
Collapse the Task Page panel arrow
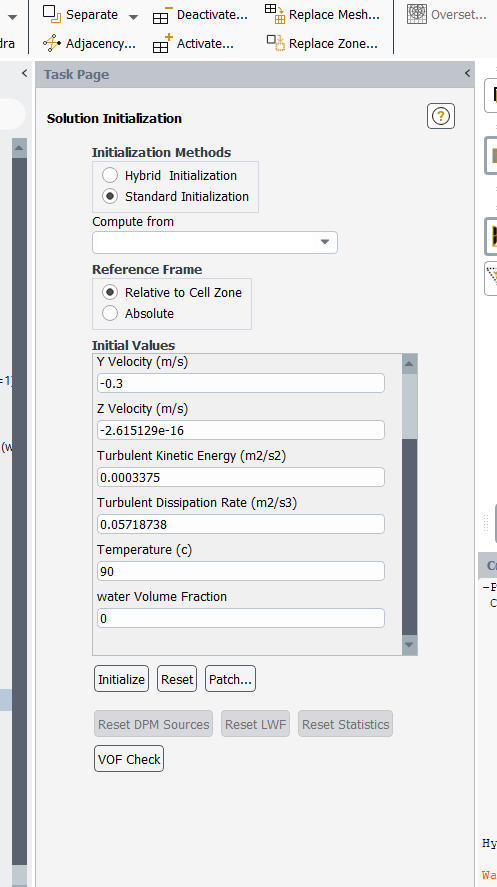[x=467, y=73]
